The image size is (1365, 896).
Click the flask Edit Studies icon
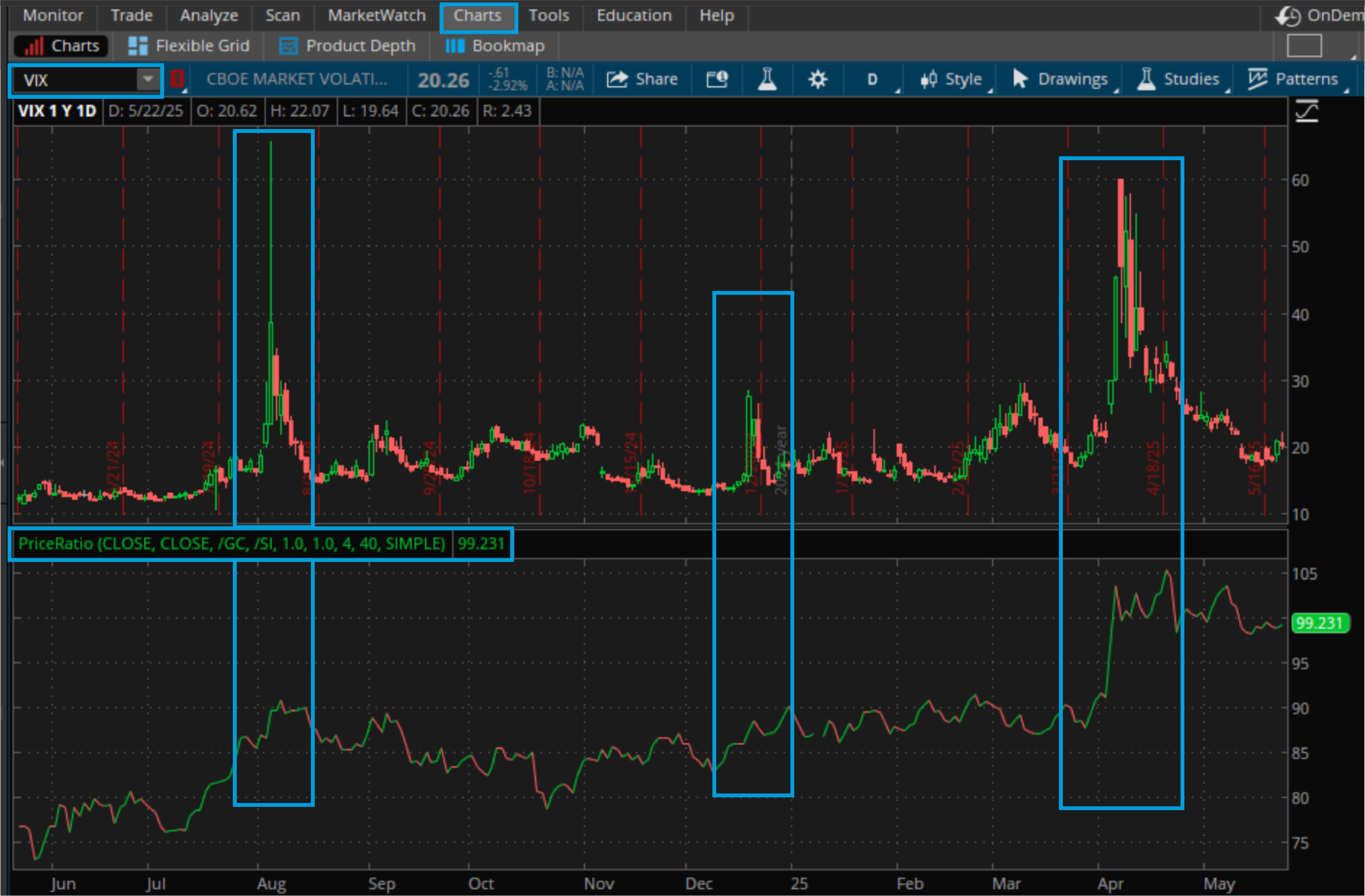[767, 79]
